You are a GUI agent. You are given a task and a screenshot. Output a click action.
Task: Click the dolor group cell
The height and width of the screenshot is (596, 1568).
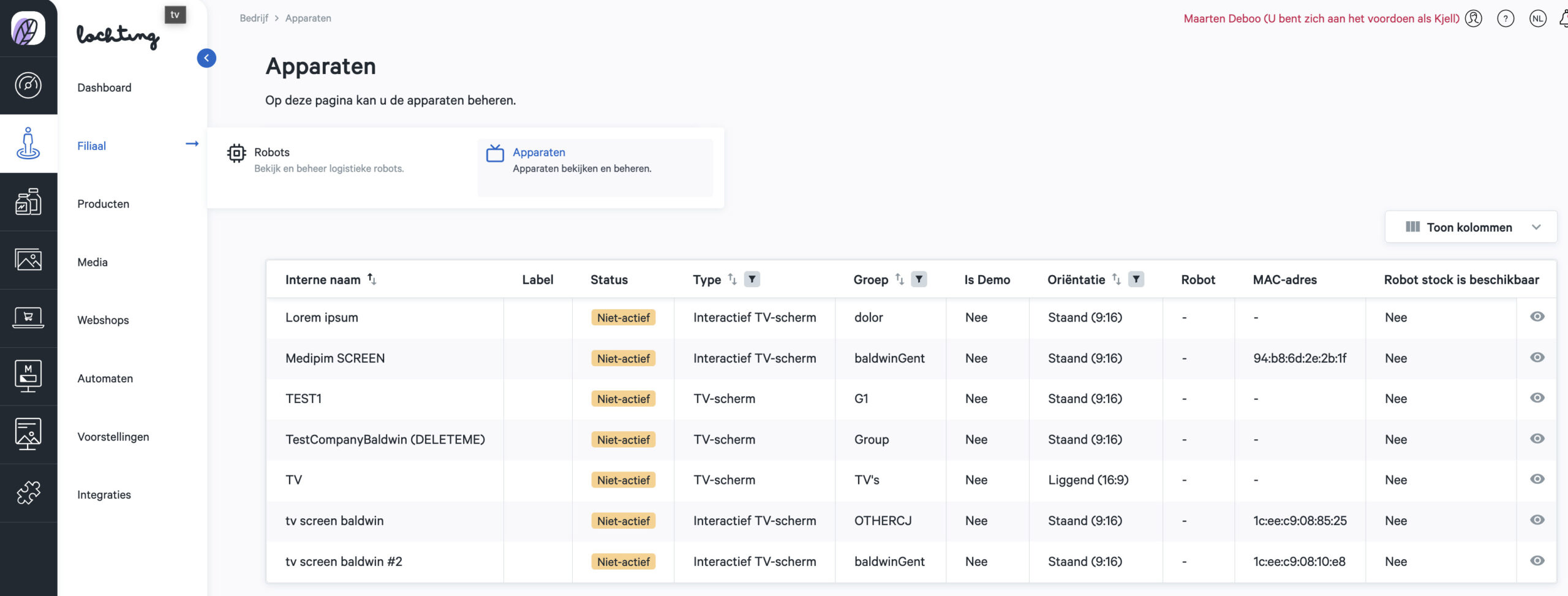[869, 317]
